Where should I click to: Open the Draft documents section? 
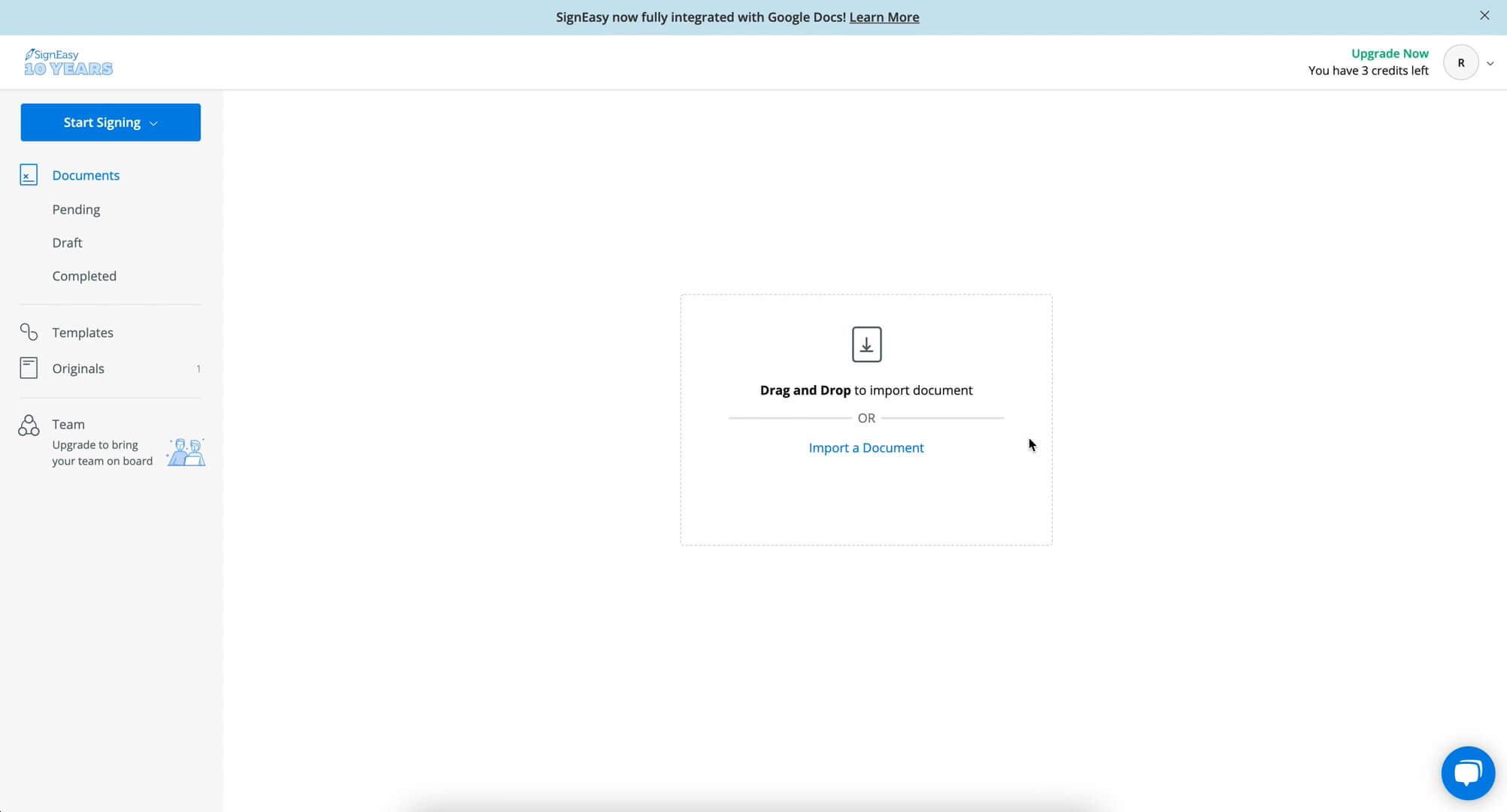[67, 242]
